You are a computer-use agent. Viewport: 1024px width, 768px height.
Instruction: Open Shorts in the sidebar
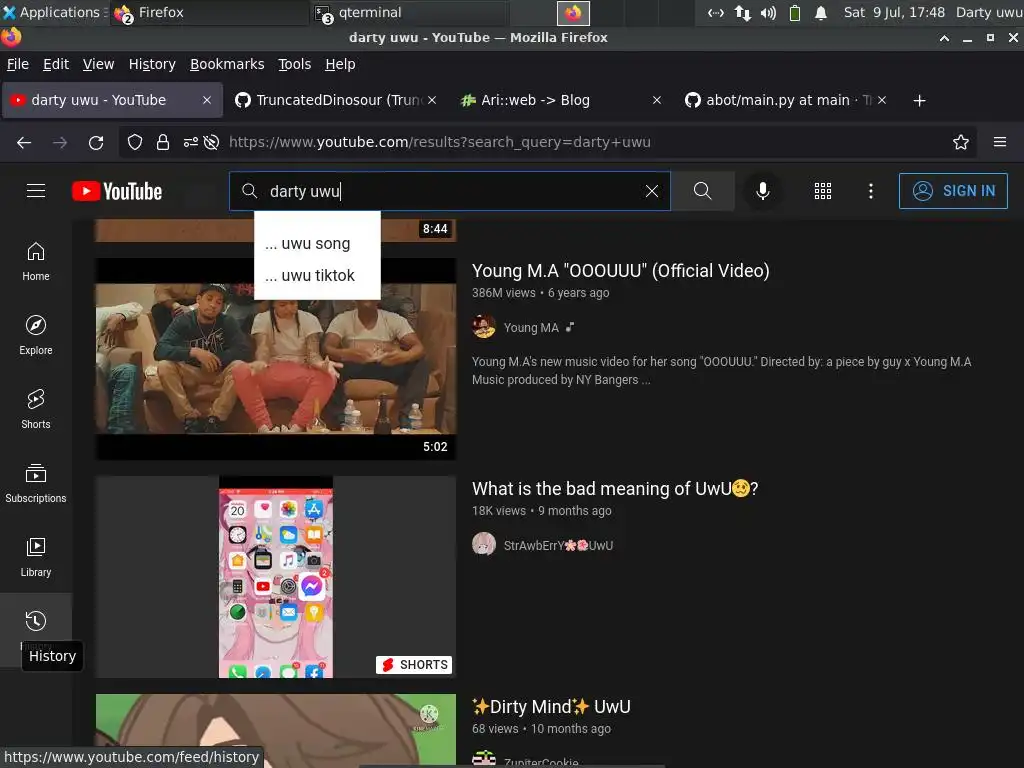[x=36, y=409]
